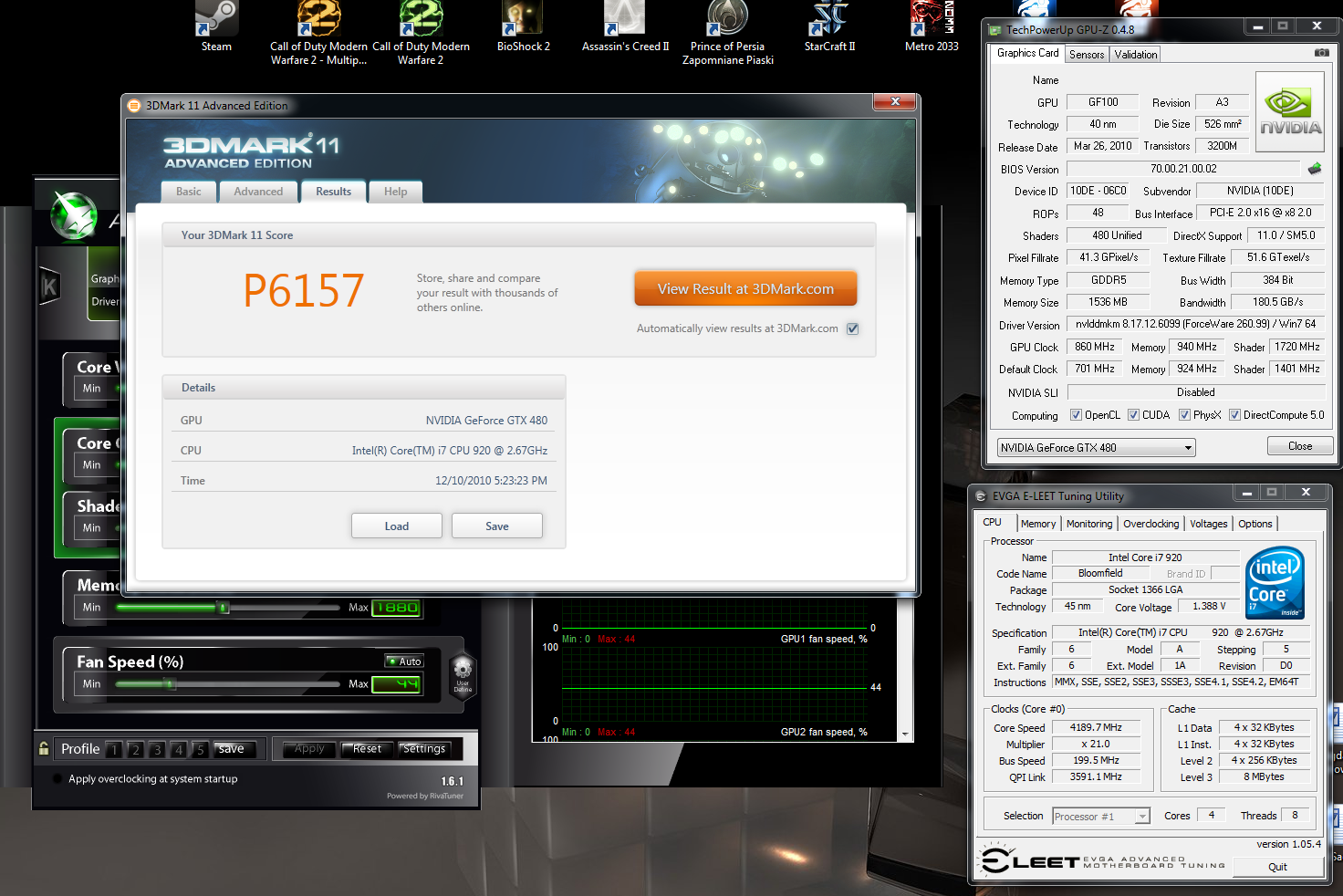Click the Fan Speed slider handle
The width and height of the screenshot is (1343, 896).
[x=170, y=683]
